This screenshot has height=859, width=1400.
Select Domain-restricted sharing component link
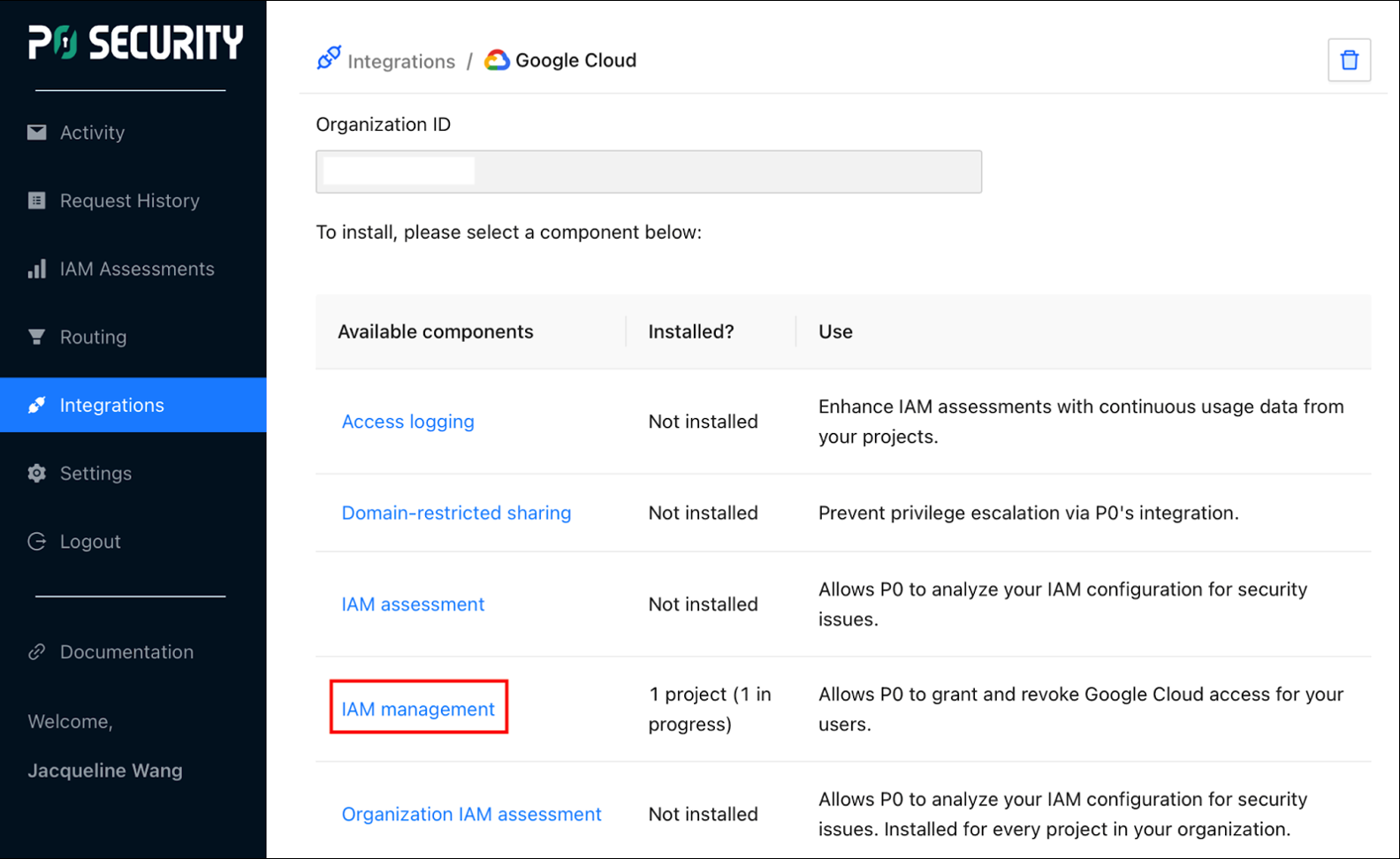[456, 513]
